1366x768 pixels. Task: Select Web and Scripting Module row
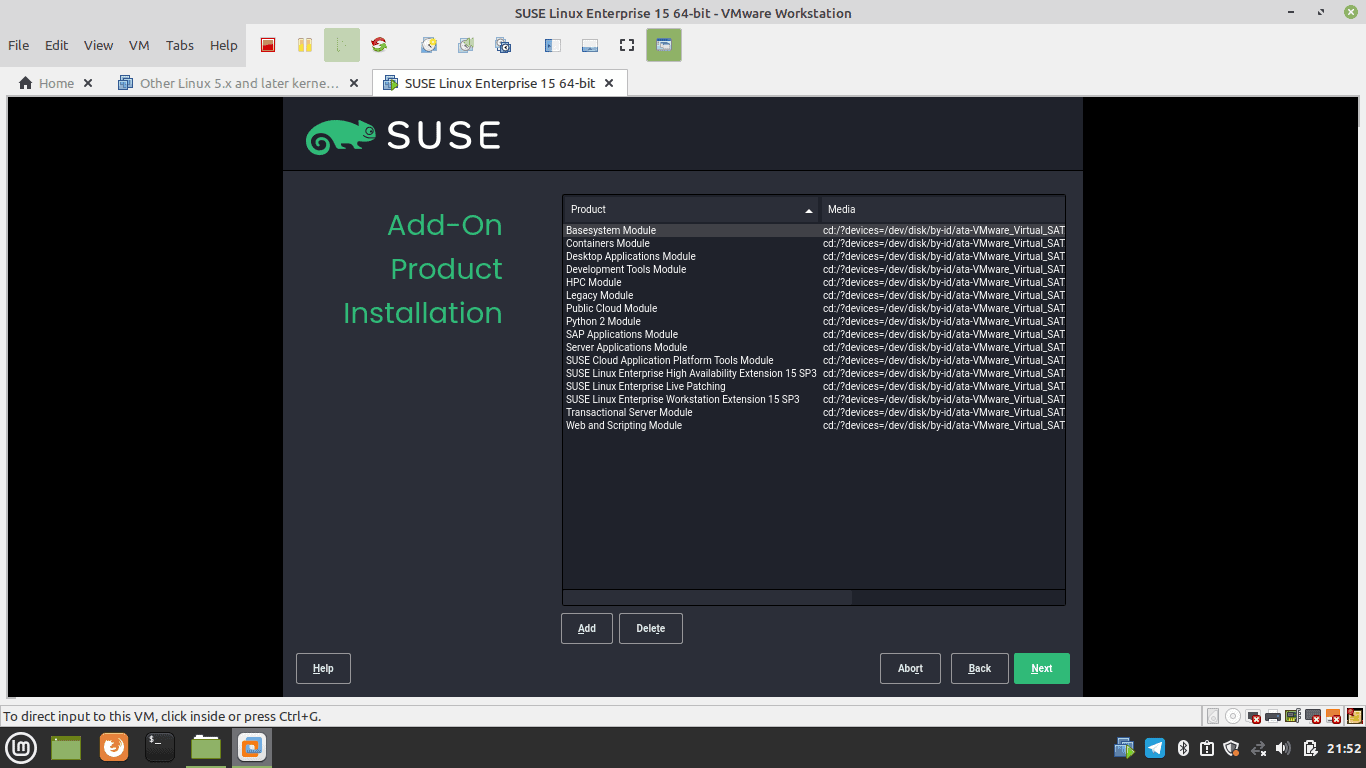814,425
